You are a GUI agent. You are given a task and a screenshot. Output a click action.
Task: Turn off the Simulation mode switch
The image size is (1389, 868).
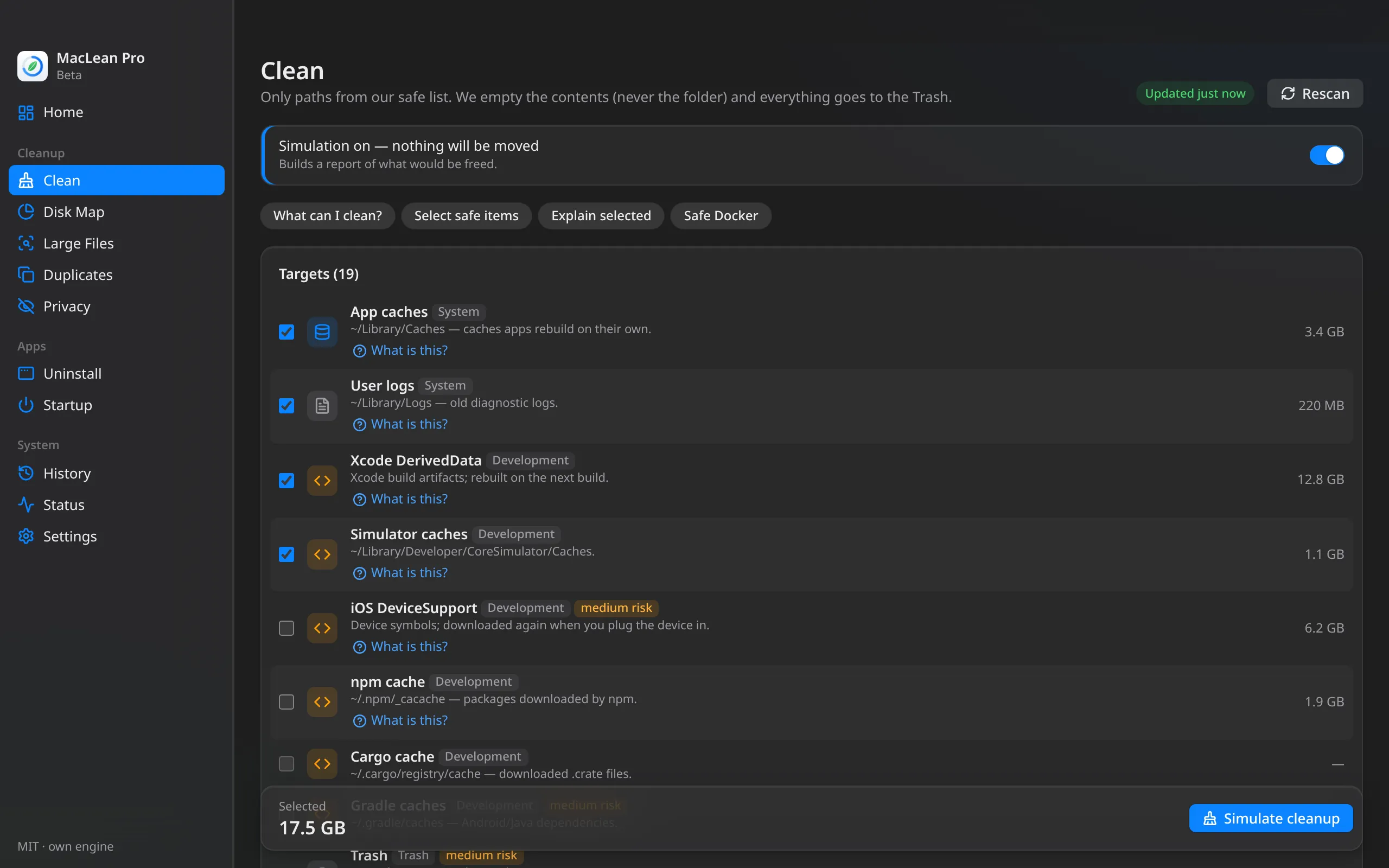(1327, 155)
